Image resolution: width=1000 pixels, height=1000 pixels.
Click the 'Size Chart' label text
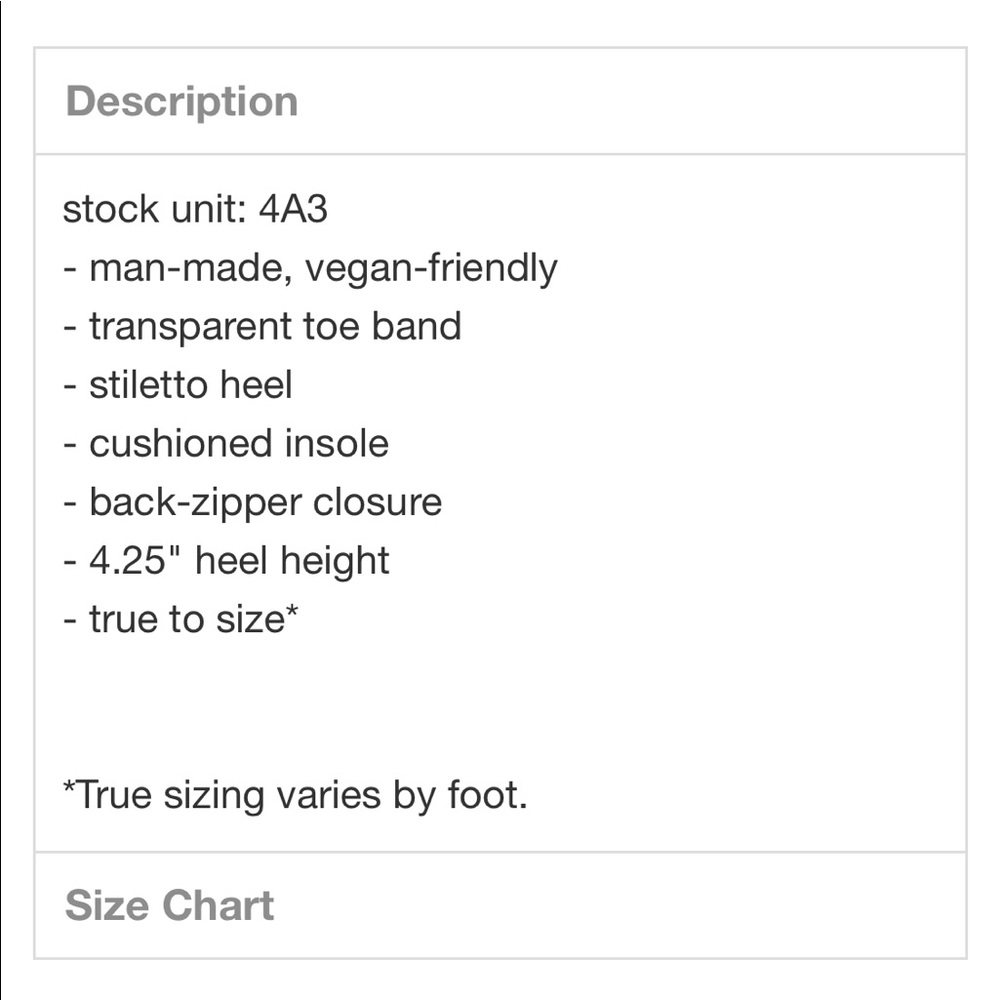pyautogui.click(x=169, y=906)
